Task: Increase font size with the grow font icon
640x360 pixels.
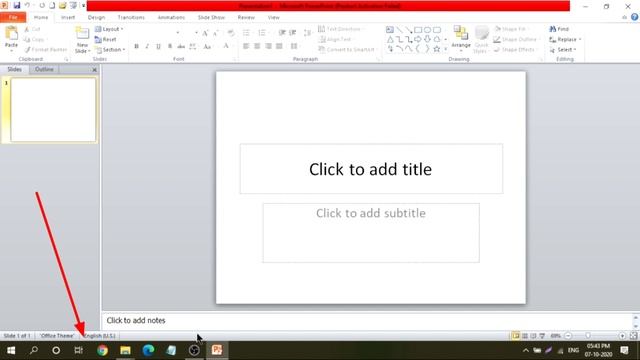Action: pyautogui.click(x=205, y=33)
